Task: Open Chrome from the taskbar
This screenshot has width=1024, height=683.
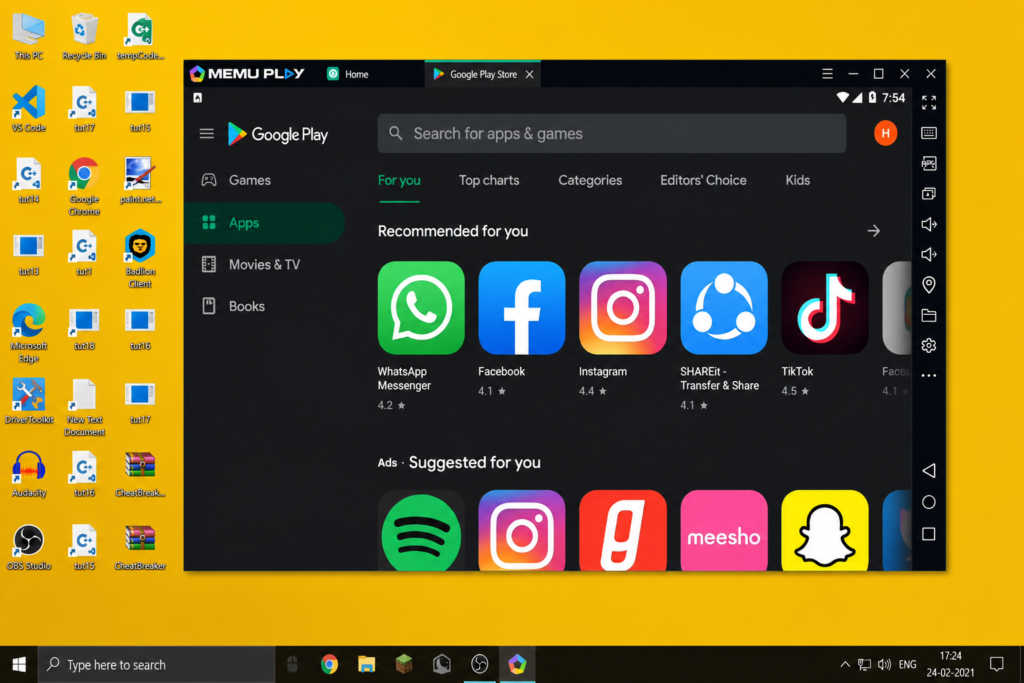Action: [329, 665]
